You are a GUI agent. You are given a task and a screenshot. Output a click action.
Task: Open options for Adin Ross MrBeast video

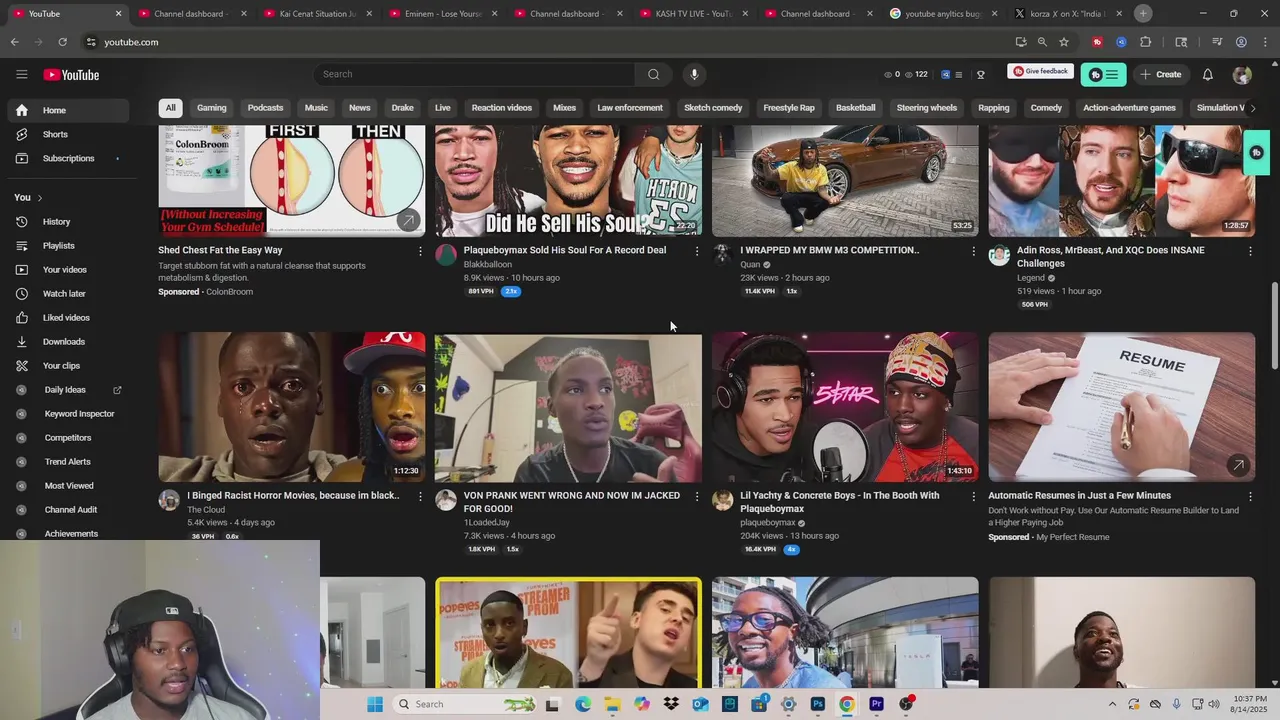coord(1250,251)
